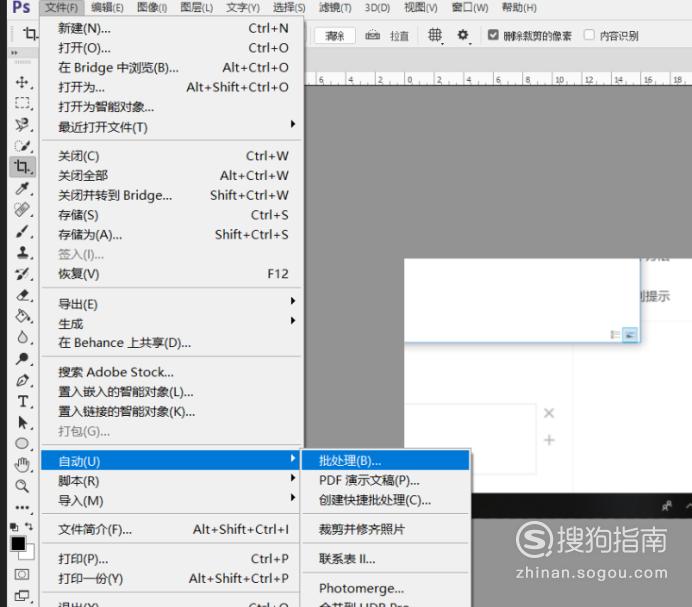692x607 pixels.
Task: Select the Clone Stamp tool
Action: [x=22, y=253]
